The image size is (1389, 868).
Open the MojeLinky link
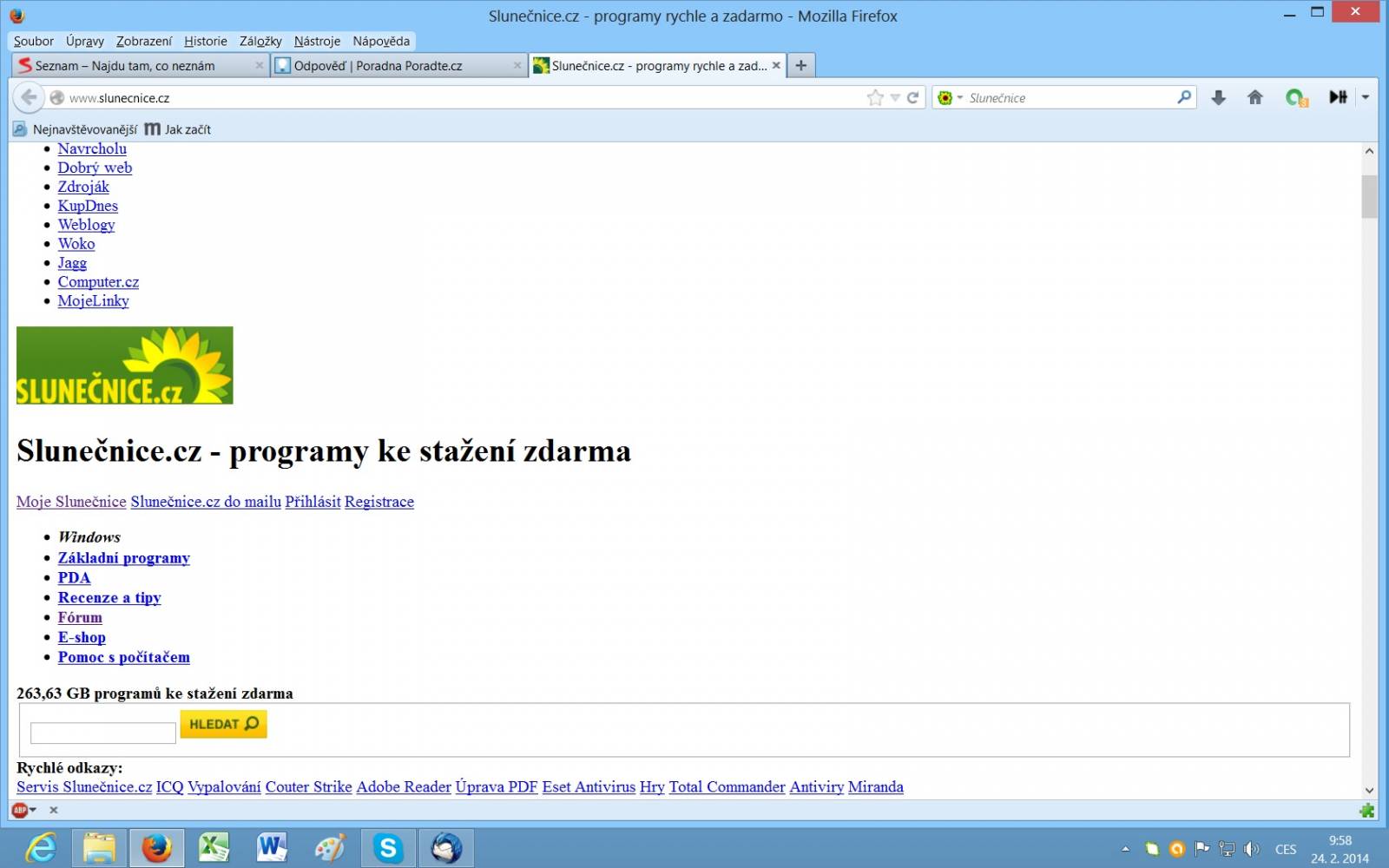93,301
